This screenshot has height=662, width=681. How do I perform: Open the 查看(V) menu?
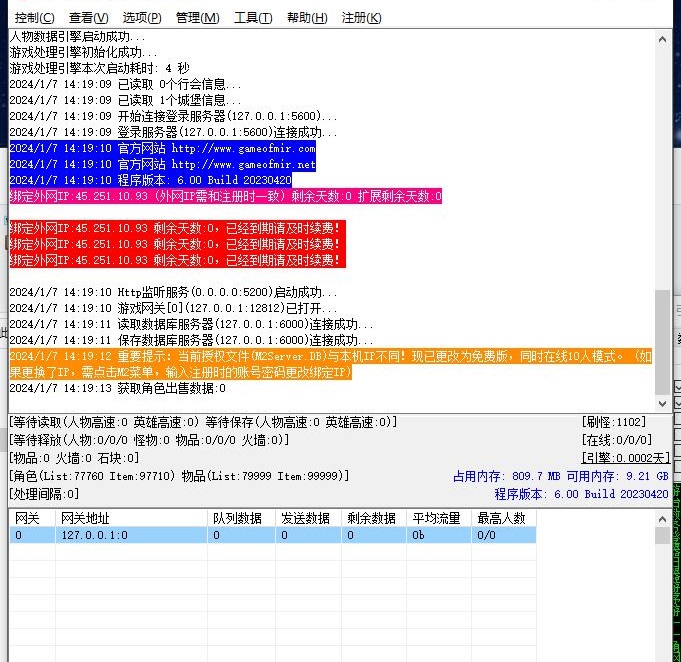[x=89, y=18]
